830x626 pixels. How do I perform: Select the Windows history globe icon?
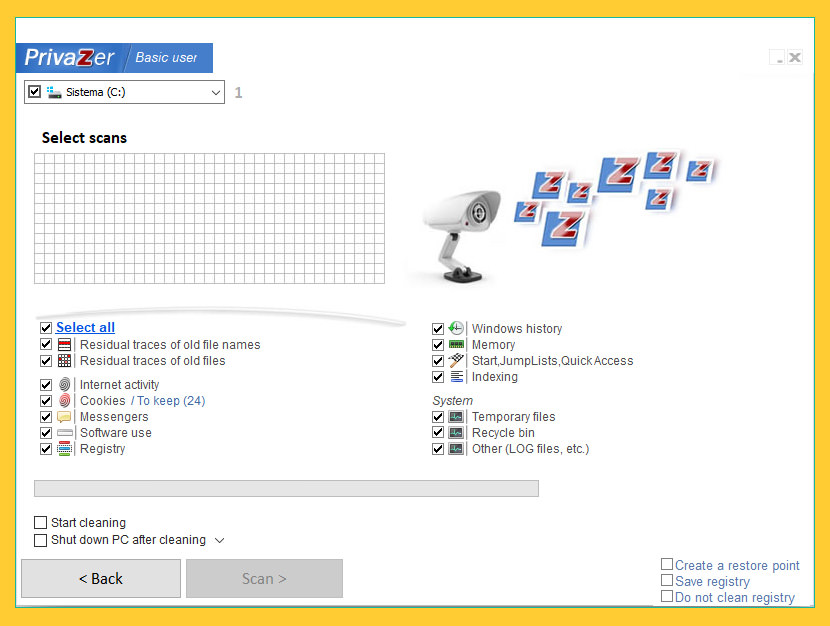pos(456,328)
